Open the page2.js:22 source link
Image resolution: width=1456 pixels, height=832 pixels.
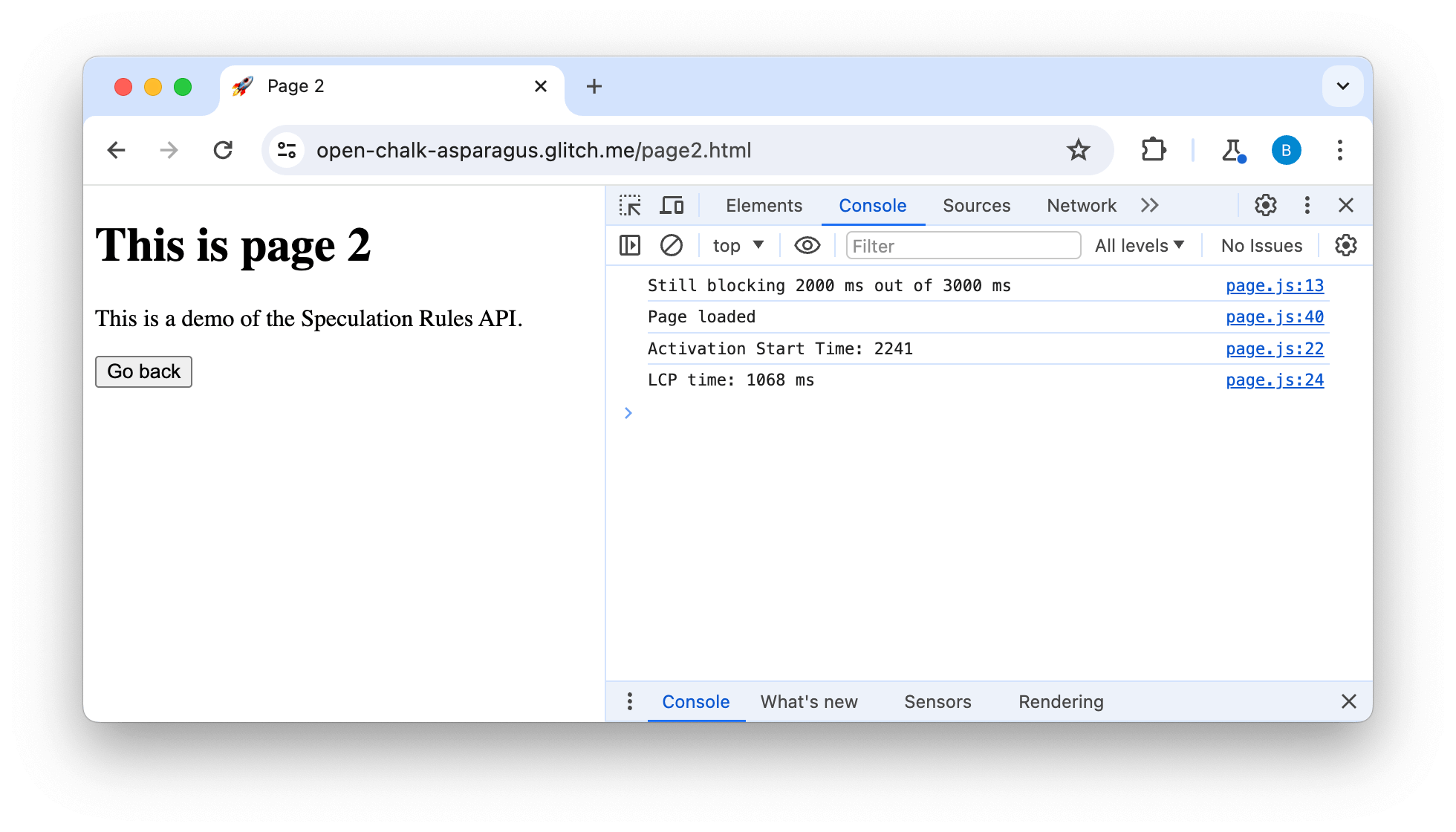1275,348
